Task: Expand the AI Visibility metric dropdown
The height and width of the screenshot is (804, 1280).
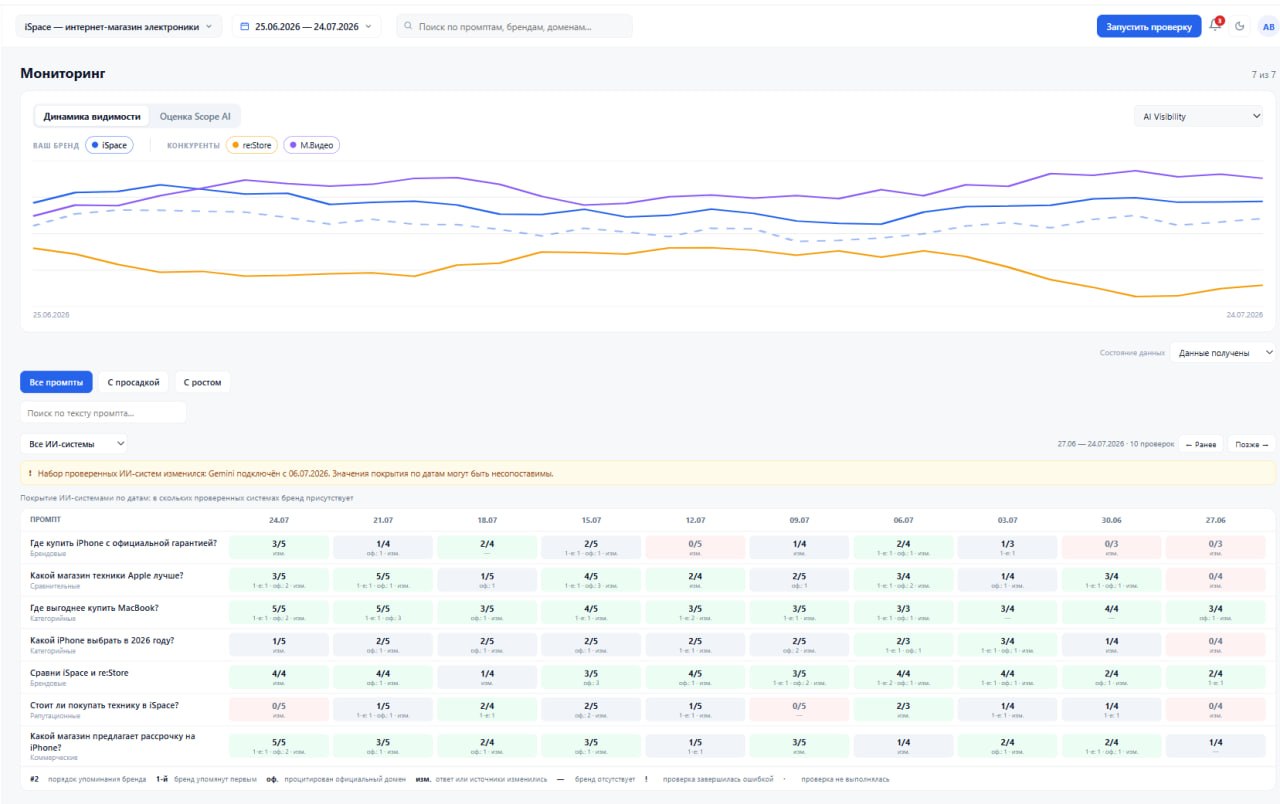Action: 1198,117
